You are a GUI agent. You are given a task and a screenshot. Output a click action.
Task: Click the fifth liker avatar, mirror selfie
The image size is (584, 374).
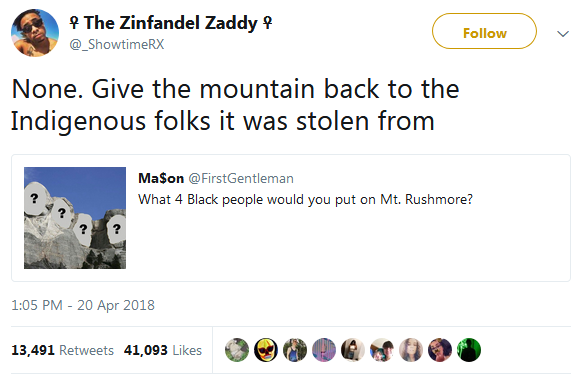point(353,350)
